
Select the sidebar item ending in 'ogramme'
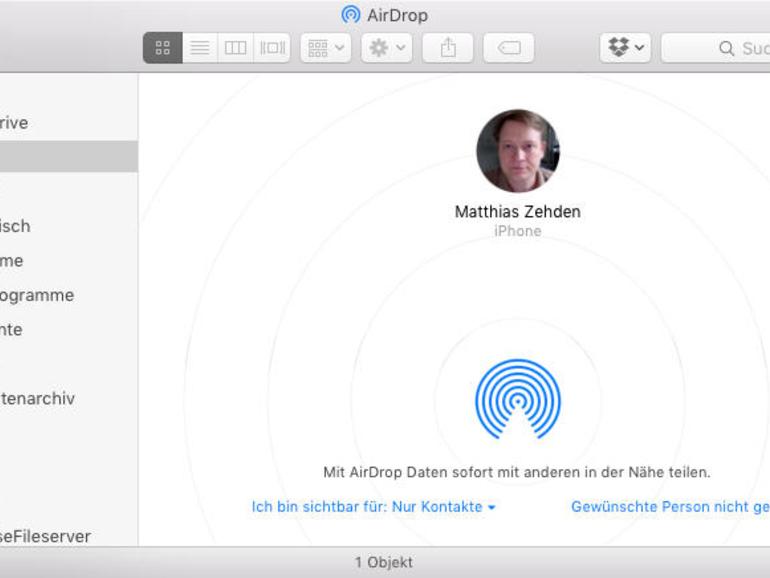(x=69, y=295)
